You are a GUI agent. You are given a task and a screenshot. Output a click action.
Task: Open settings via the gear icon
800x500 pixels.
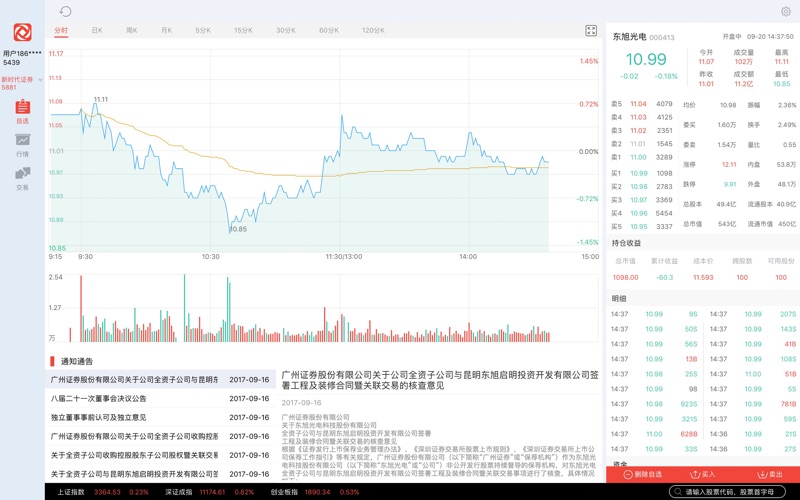(x=785, y=12)
